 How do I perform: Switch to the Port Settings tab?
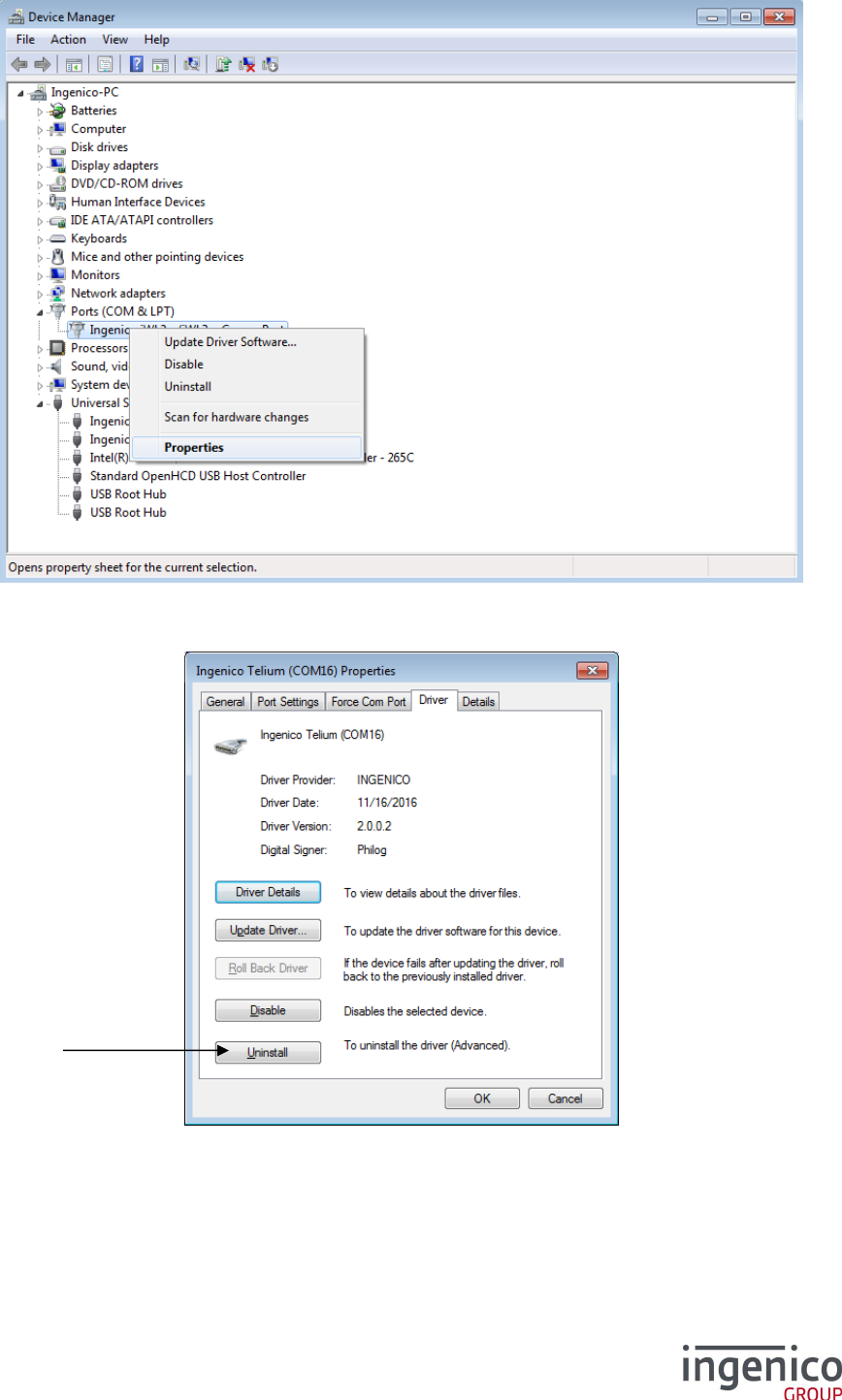(288, 702)
